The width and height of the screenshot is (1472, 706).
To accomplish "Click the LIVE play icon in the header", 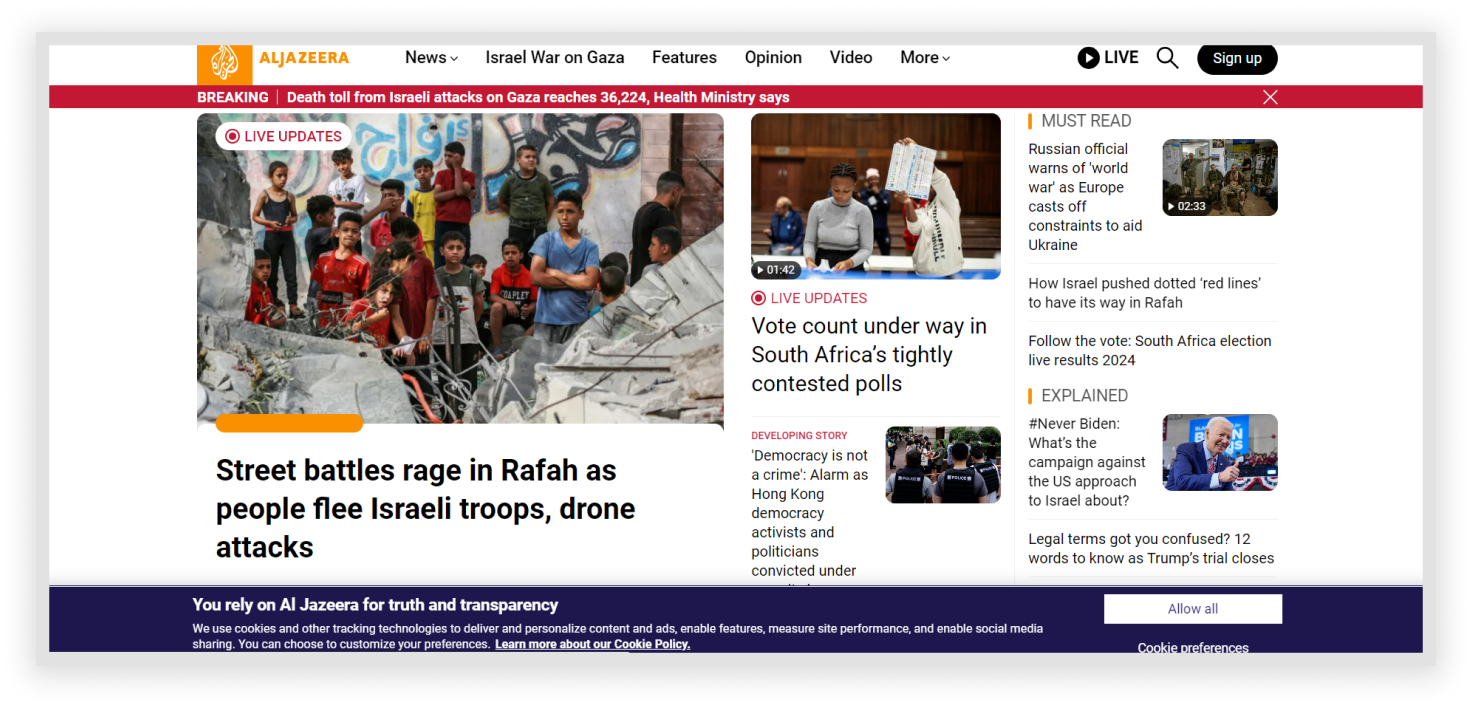I will click(x=1088, y=57).
